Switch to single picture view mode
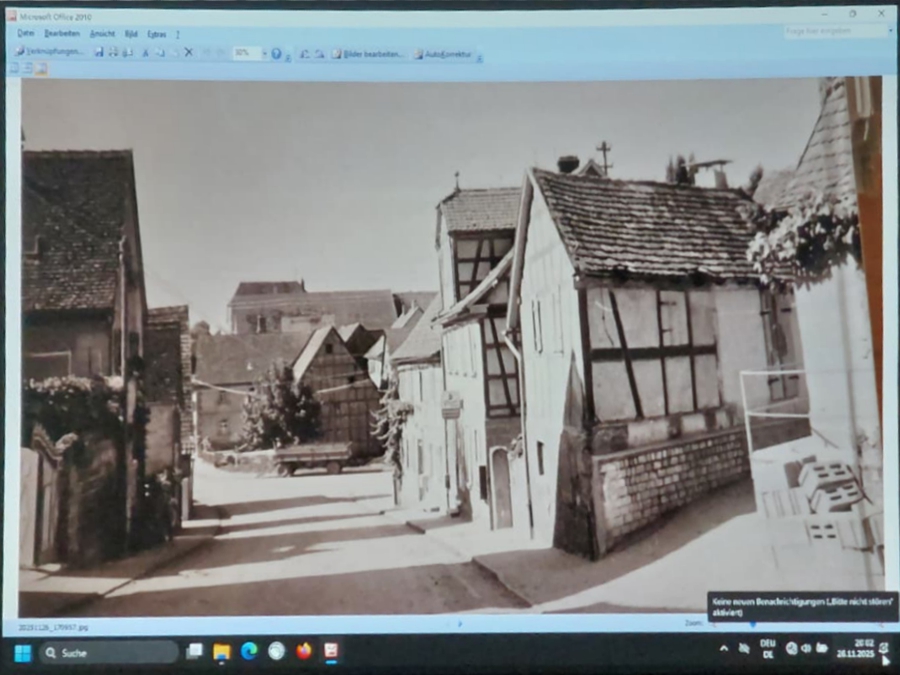Screen dimensions: 900x675 (41, 68)
